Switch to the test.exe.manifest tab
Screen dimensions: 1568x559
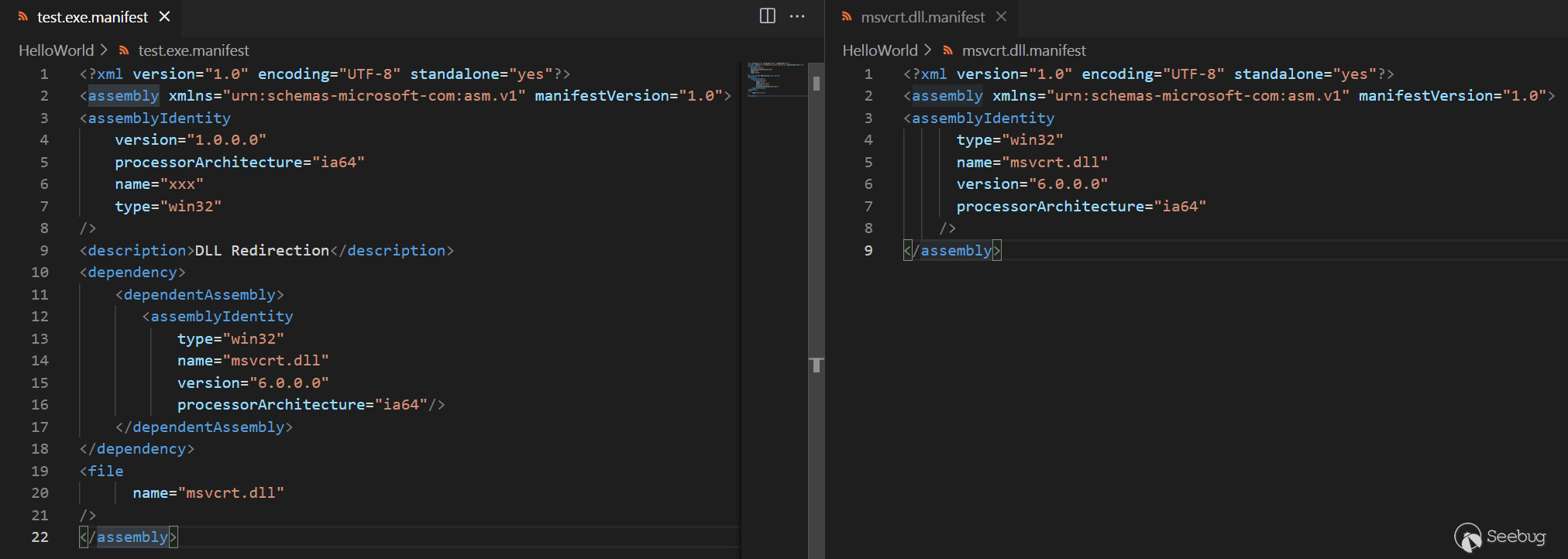[92, 17]
